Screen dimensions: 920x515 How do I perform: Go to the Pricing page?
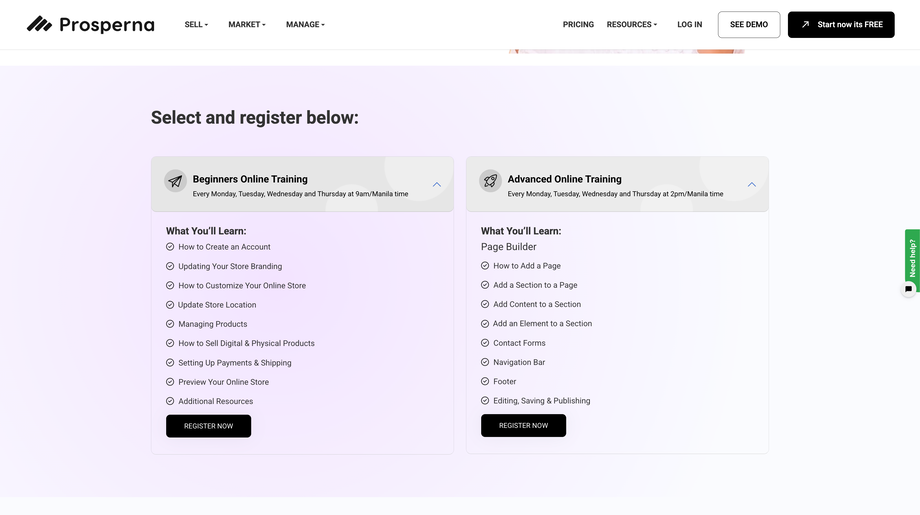578,24
